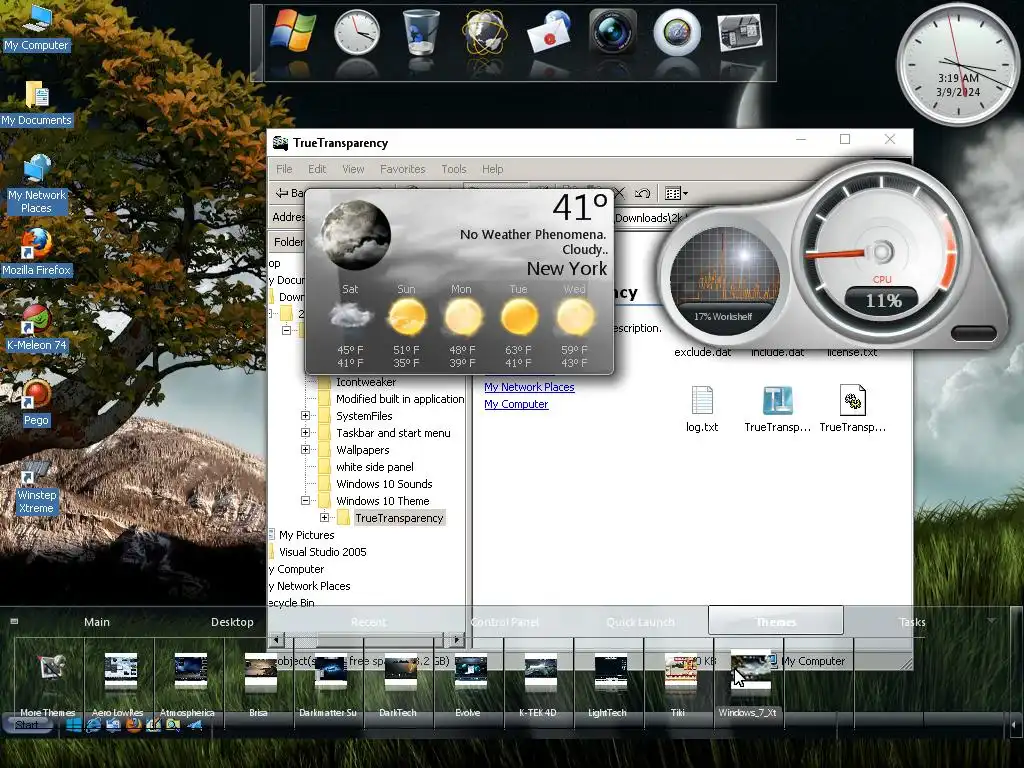The height and width of the screenshot is (768, 1024).
Task: Open My Documents desktop icon
Action: 36,103
